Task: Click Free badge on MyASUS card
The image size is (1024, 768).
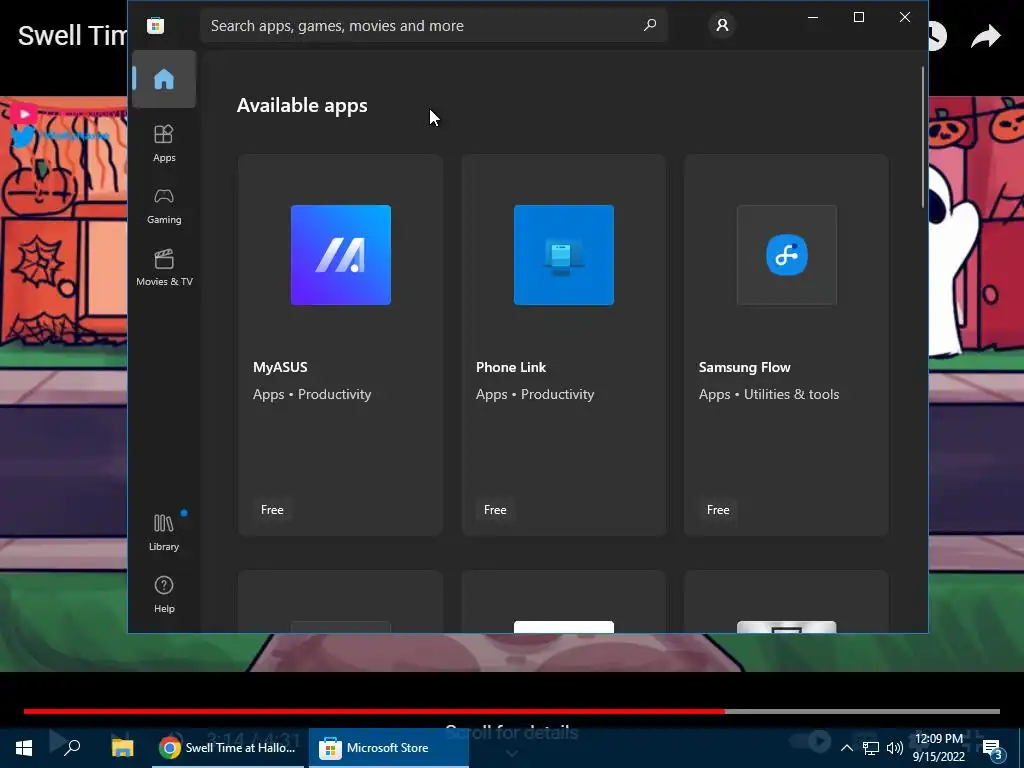Action: (x=272, y=510)
